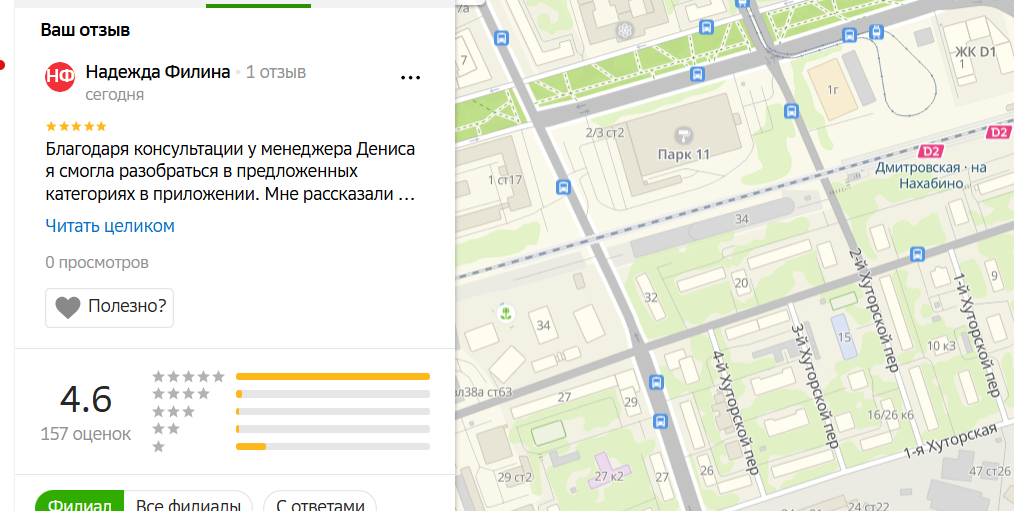Select the paint roller icon of Парк 11
Image resolution: width=1014 pixels, height=511 pixels.
(684, 135)
